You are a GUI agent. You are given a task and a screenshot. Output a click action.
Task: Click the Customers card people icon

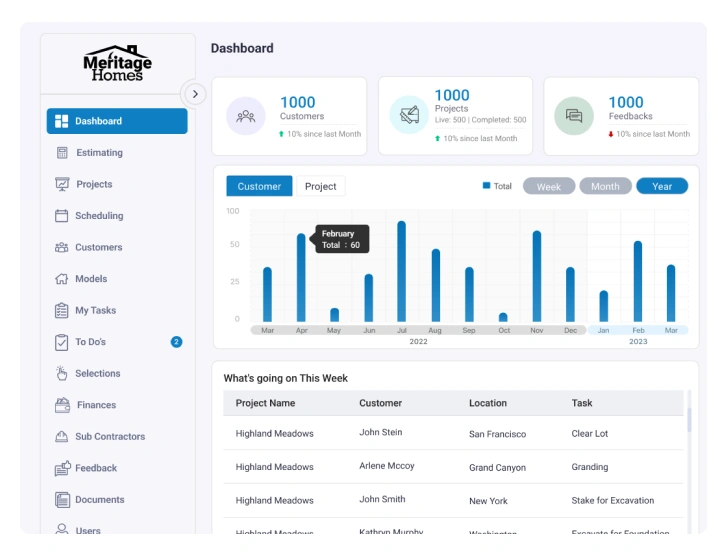tap(245, 116)
